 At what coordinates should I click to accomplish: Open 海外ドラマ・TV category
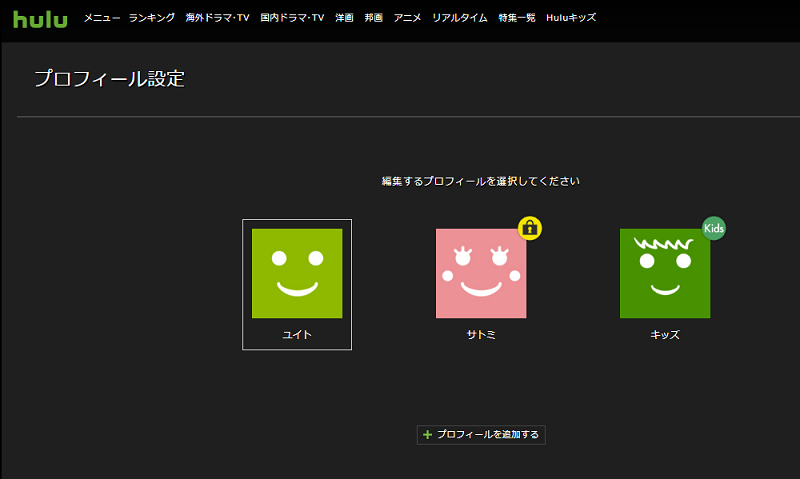tap(217, 18)
